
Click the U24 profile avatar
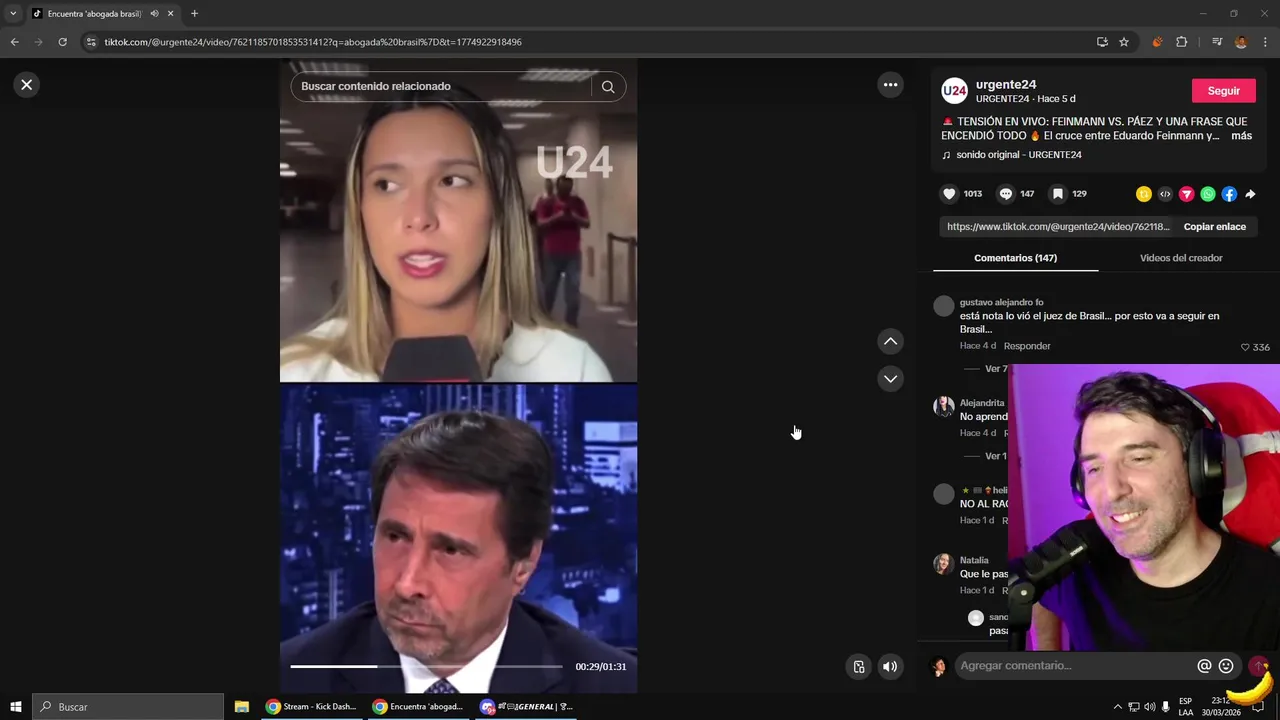(x=954, y=91)
